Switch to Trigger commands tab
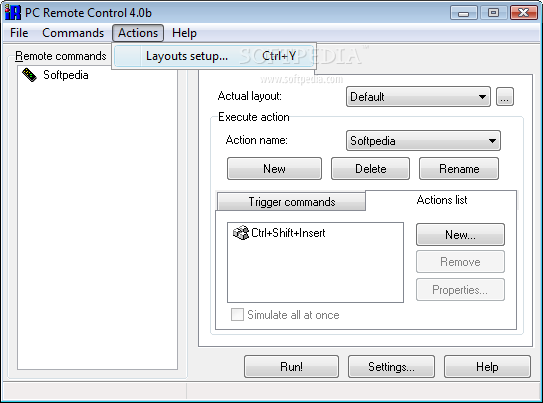The image size is (543, 403). click(291, 202)
